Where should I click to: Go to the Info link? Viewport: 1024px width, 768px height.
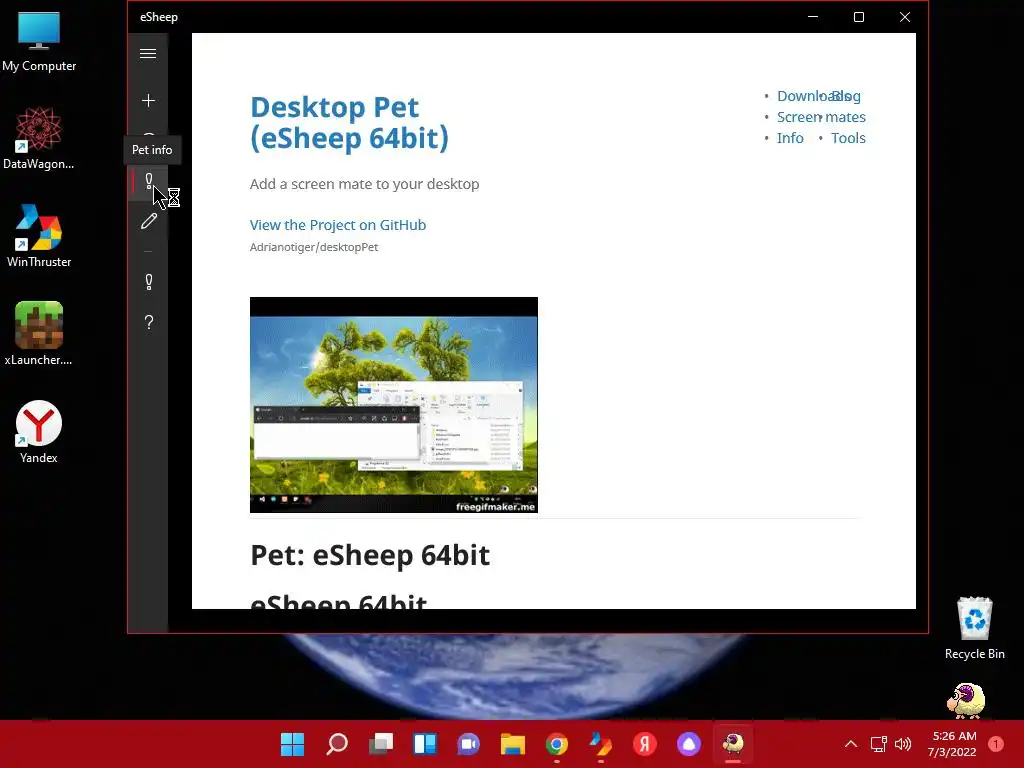click(x=790, y=138)
